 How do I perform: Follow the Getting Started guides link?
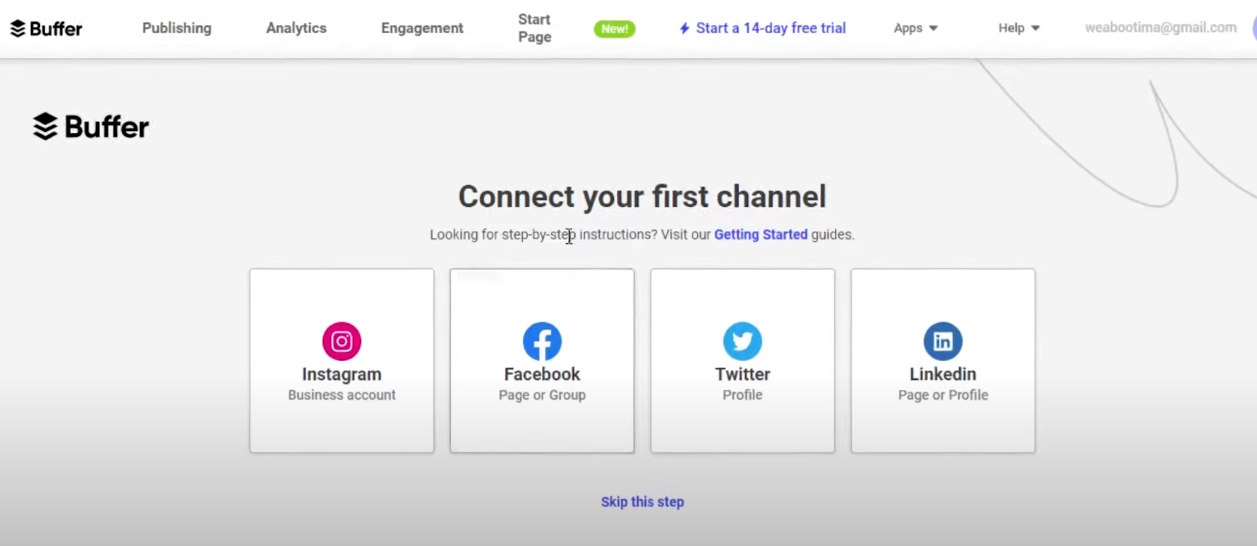761,235
